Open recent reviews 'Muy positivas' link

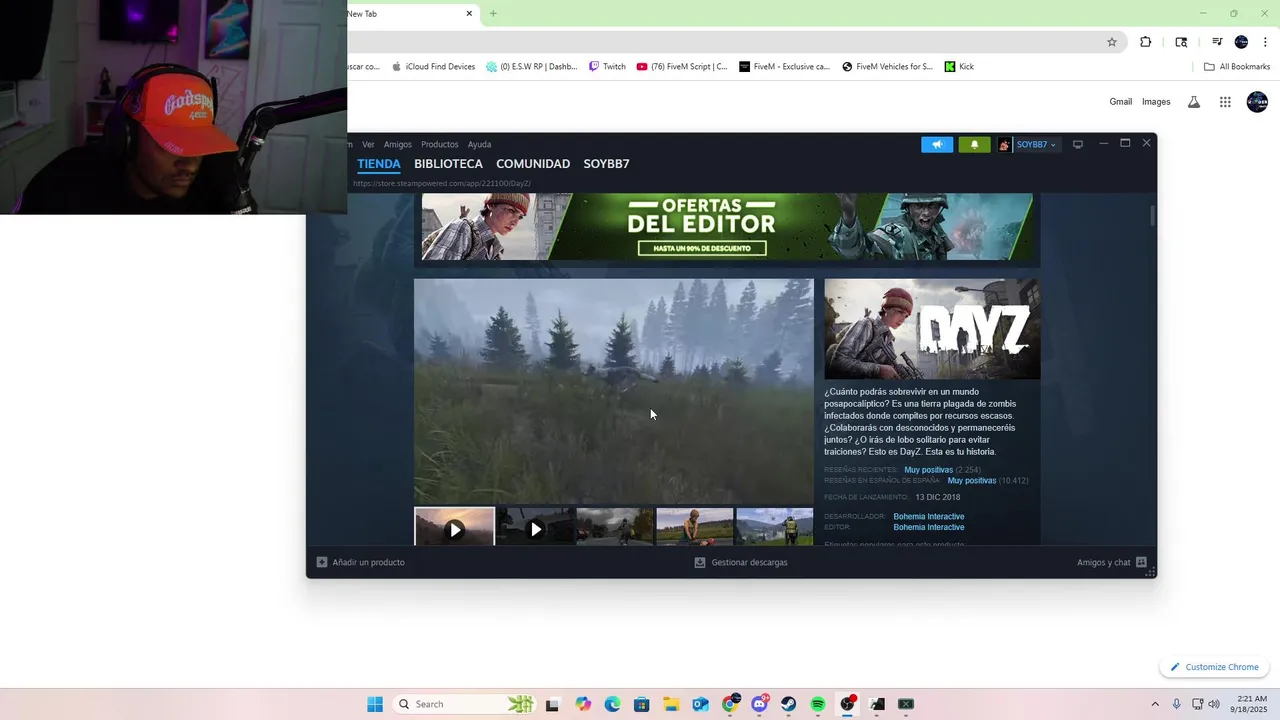click(928, 470)
